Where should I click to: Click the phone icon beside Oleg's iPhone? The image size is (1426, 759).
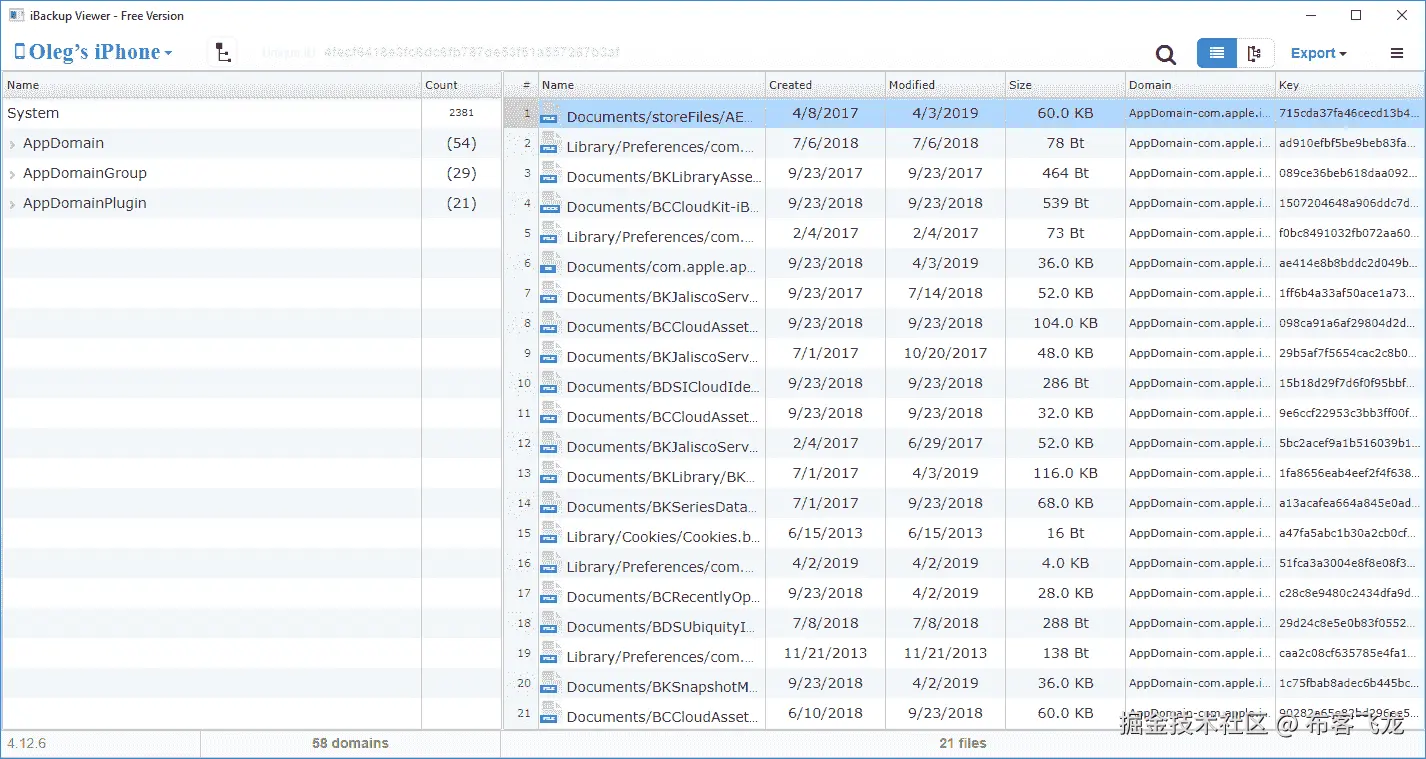19,52
